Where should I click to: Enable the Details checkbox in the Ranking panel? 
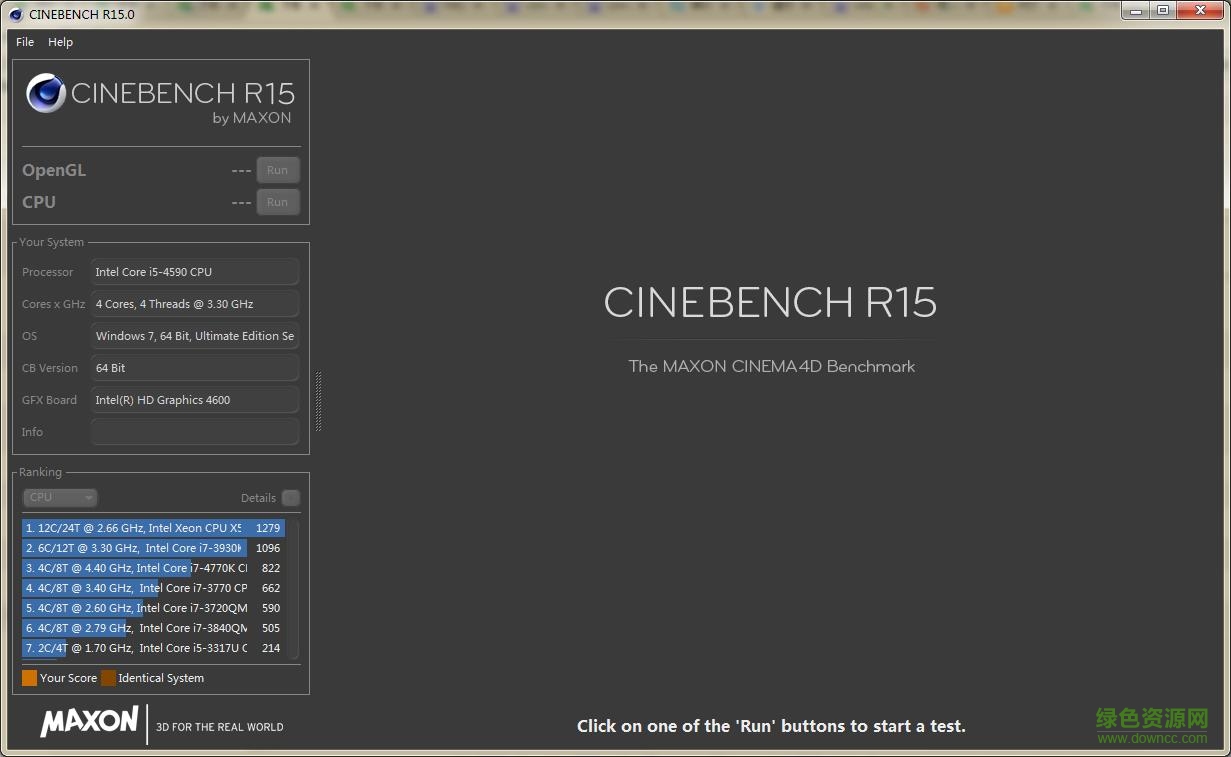coord(290,498)
